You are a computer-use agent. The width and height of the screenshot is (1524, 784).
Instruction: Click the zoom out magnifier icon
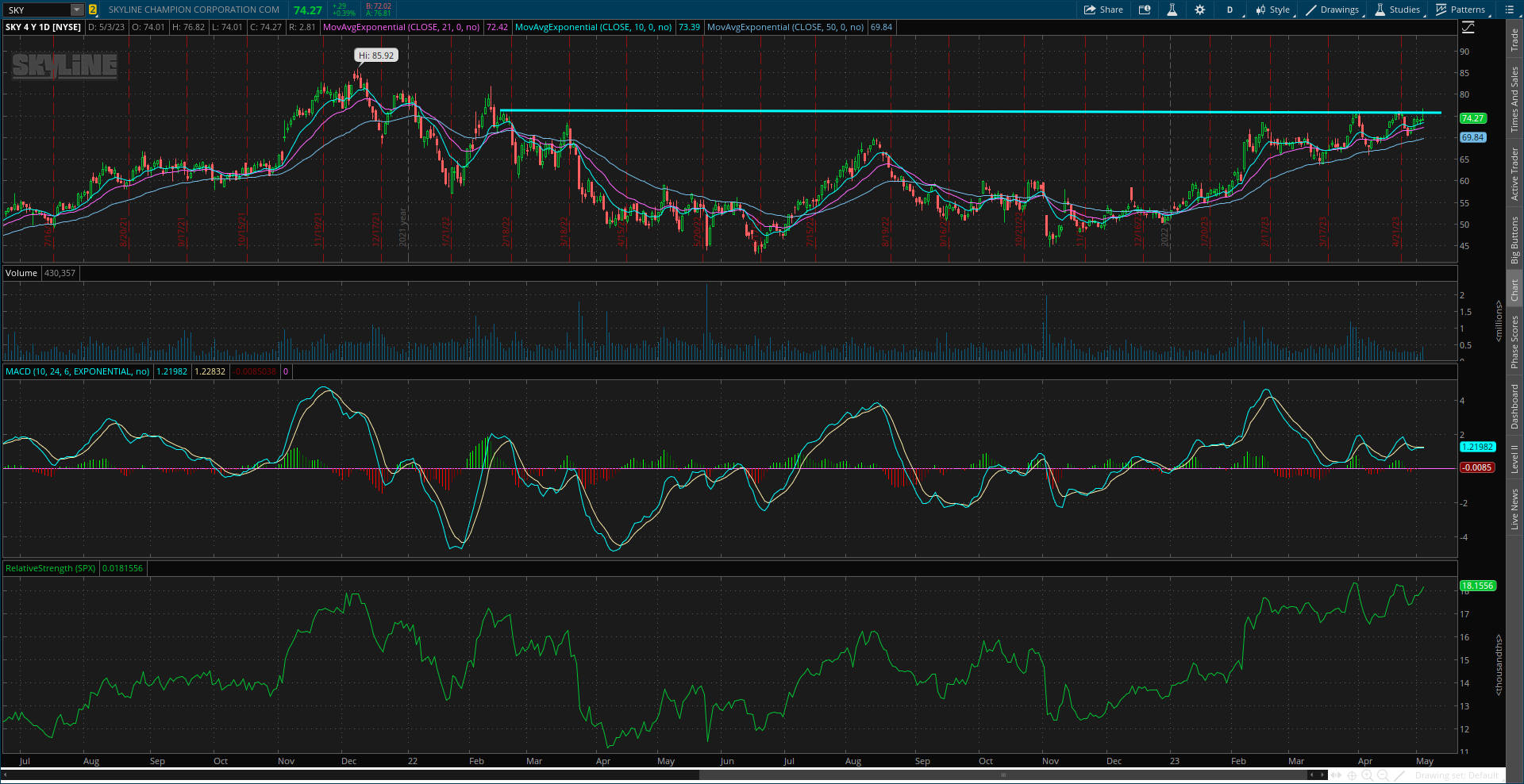[1384, 775]
